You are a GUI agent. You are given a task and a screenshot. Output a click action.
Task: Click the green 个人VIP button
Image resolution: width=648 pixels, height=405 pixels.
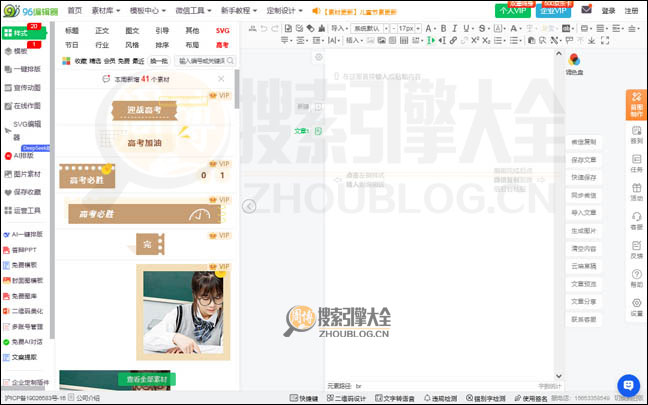point(512,10)
